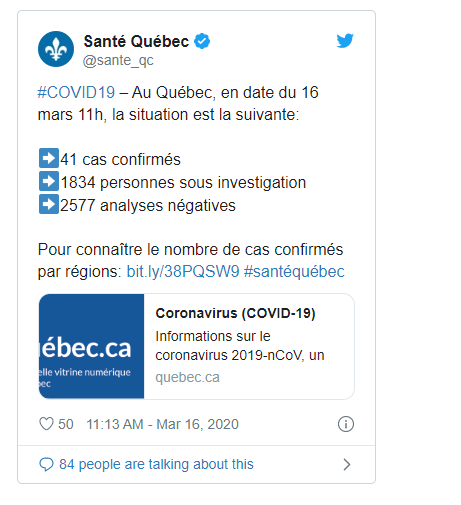Click the arrow emoji before 1834 personnes
This screenshot has height=505, width=461.
click(x=49, y=181)
